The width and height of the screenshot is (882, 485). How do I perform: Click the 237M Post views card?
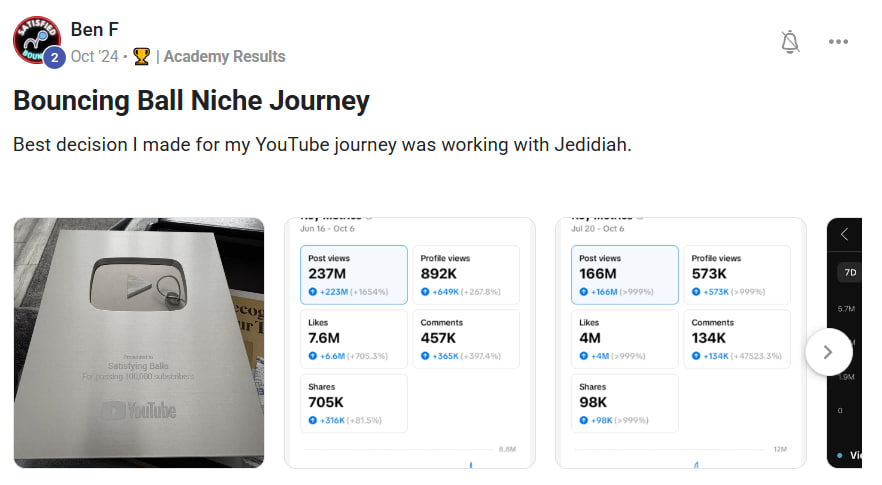[354, 275]
